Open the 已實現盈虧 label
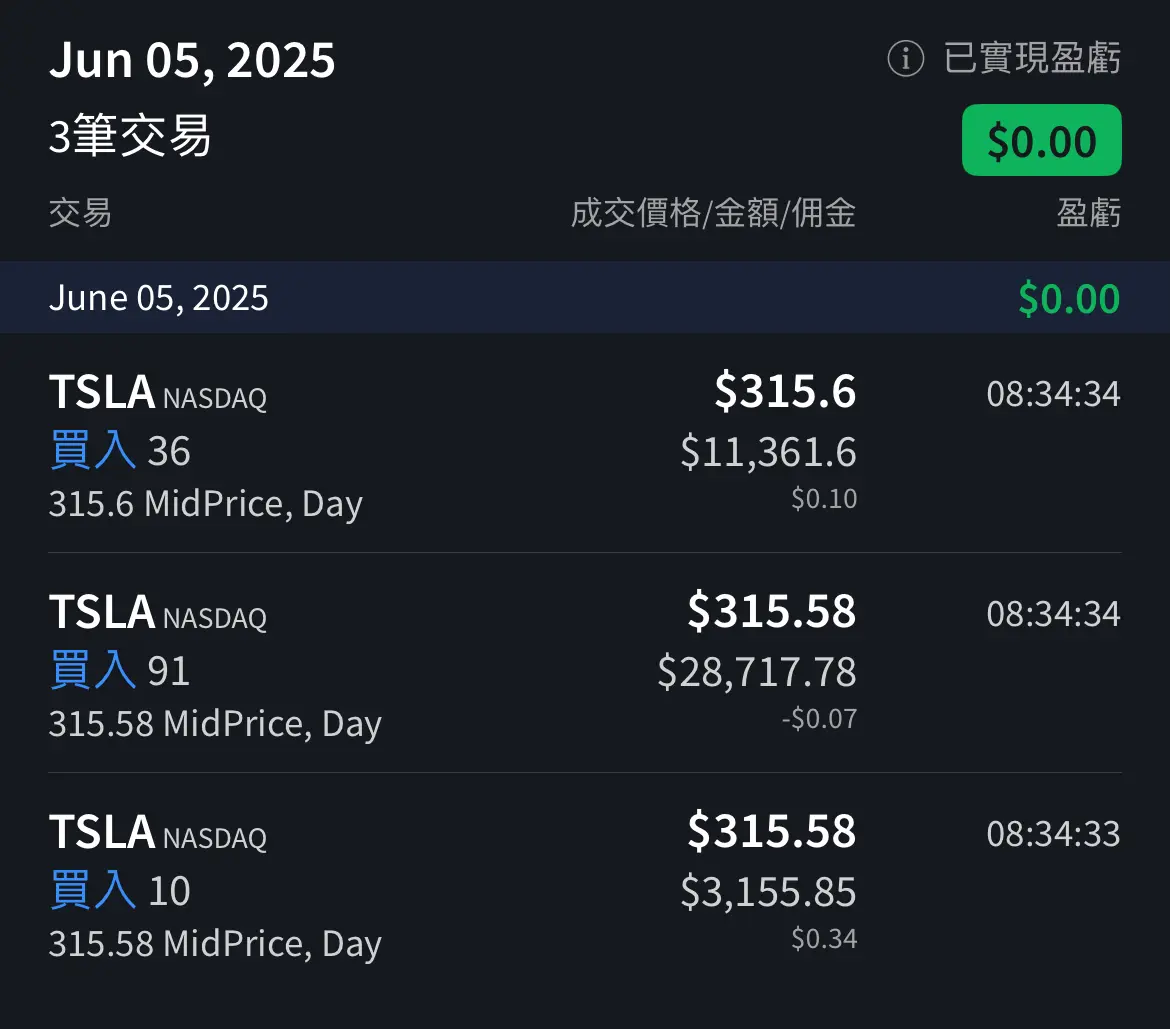The width and height of the screenshot is (1170, 1029). [x=1032, y=59]
